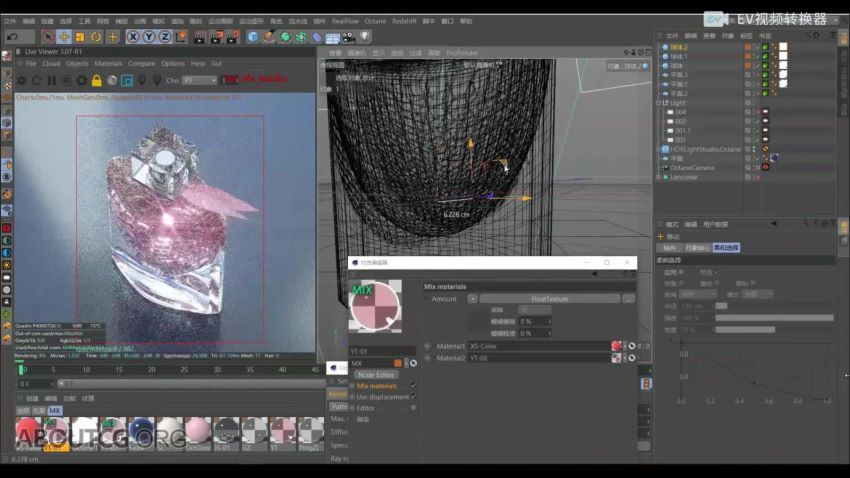Screen dimensions: 850x478
Task: Open the Octane menu in top menu bar
Action: pos(375,21)
